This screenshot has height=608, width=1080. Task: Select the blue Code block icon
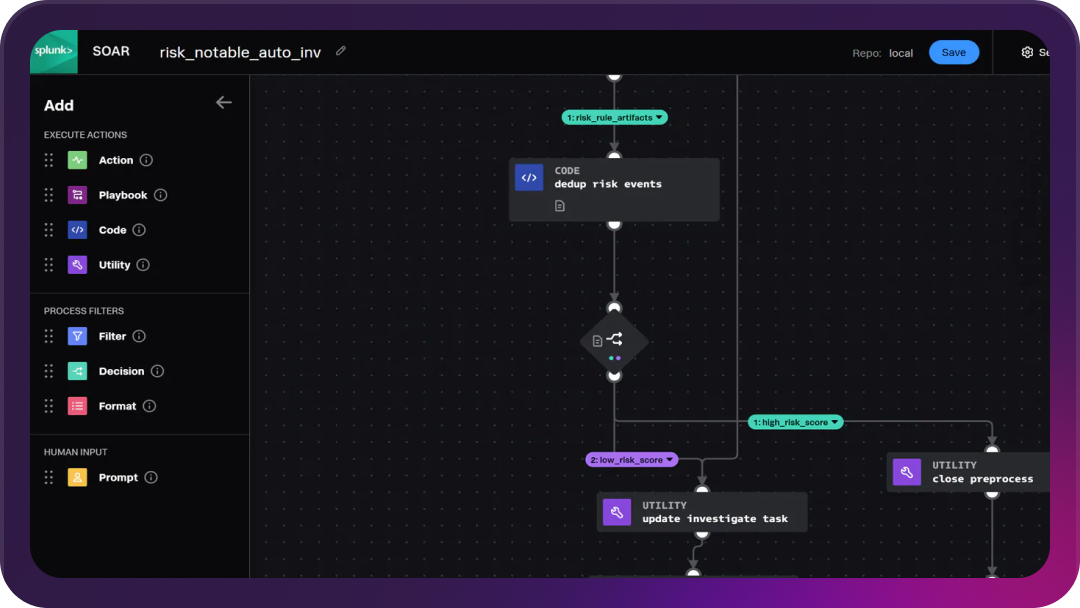[77, 230]
